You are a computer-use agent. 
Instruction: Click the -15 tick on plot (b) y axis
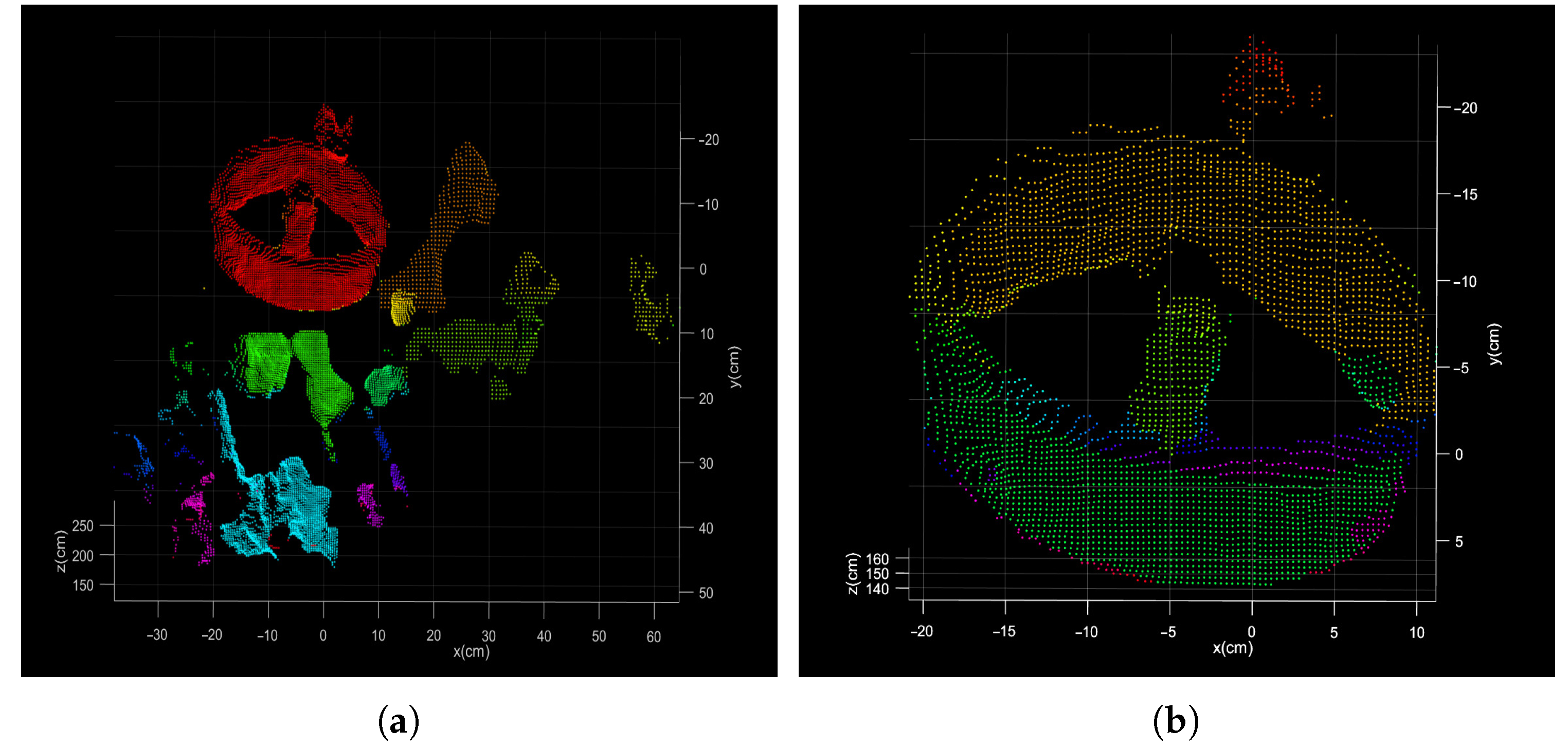1465,195
